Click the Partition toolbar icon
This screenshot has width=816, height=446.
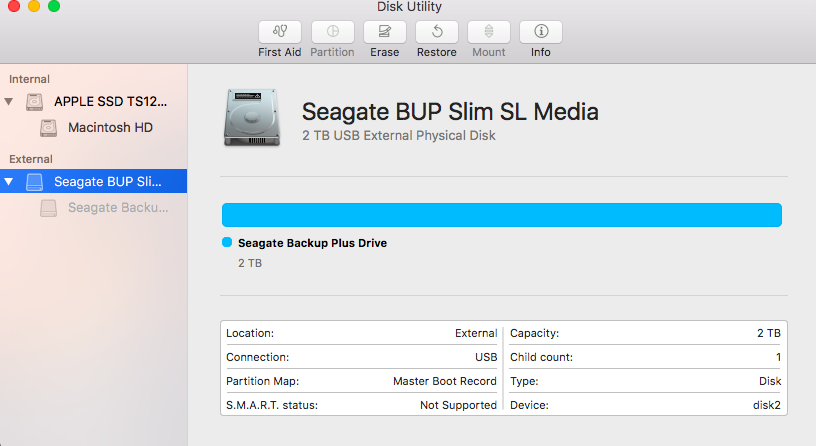pos(333,32)
